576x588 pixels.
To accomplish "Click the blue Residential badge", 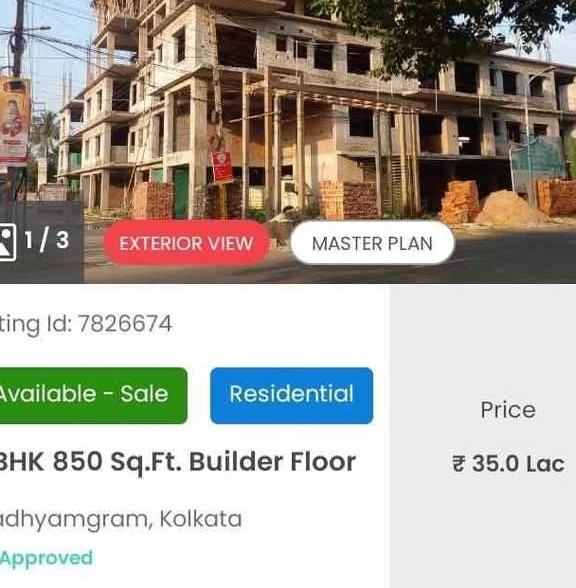I will point(291,395).
